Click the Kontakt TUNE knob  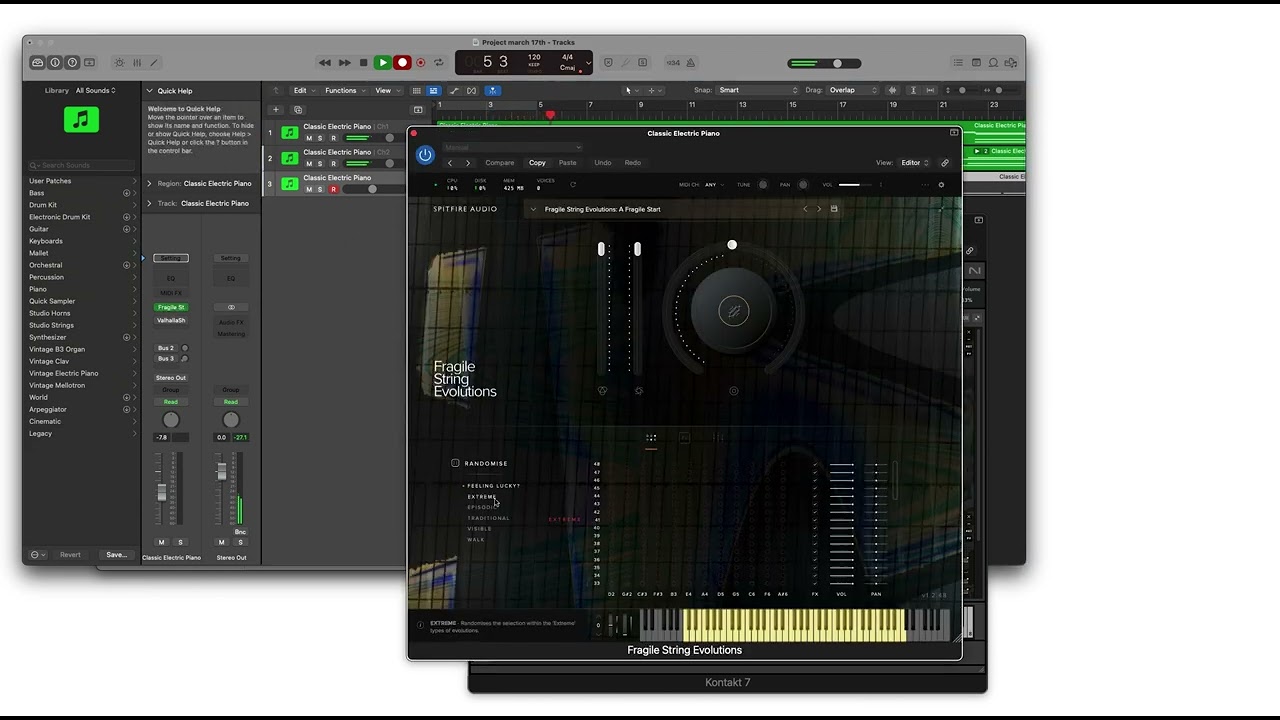pos(763,185)
